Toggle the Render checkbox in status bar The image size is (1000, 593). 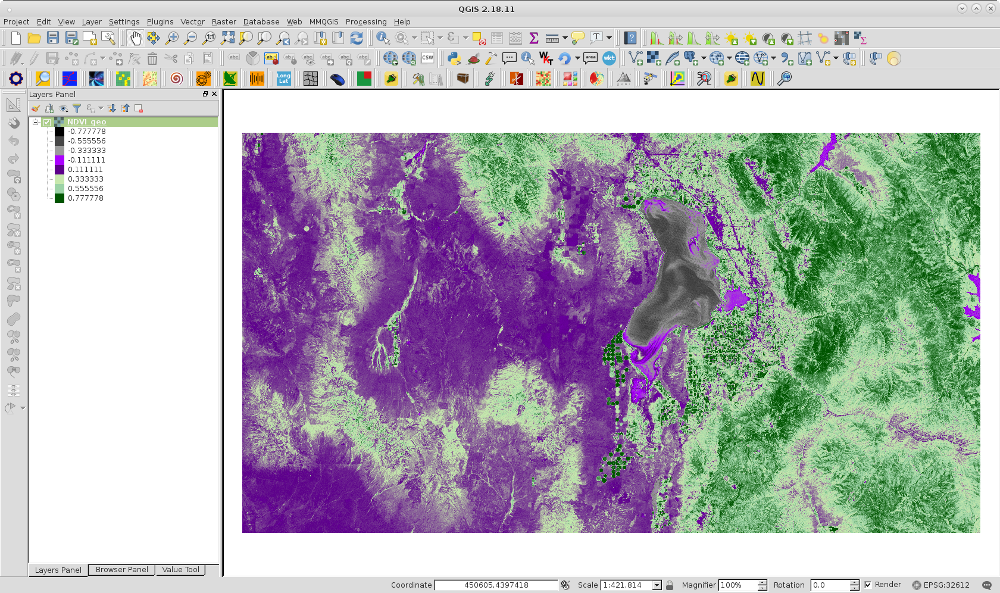coord(869,584)
